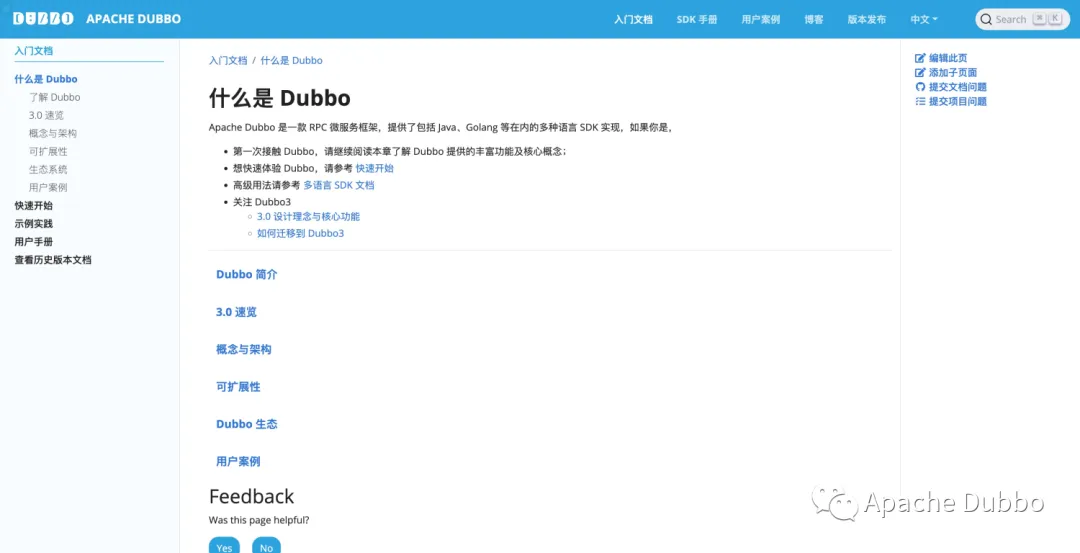
Task: Open 入门文档 in top navigation
Action: pos(633,19)
